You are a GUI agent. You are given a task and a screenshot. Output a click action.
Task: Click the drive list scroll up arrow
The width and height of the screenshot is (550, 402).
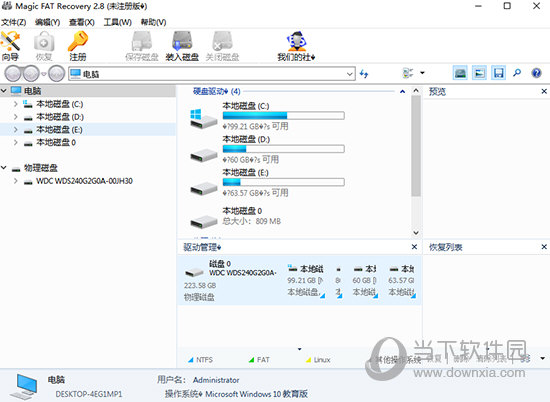tap(416, 91)
